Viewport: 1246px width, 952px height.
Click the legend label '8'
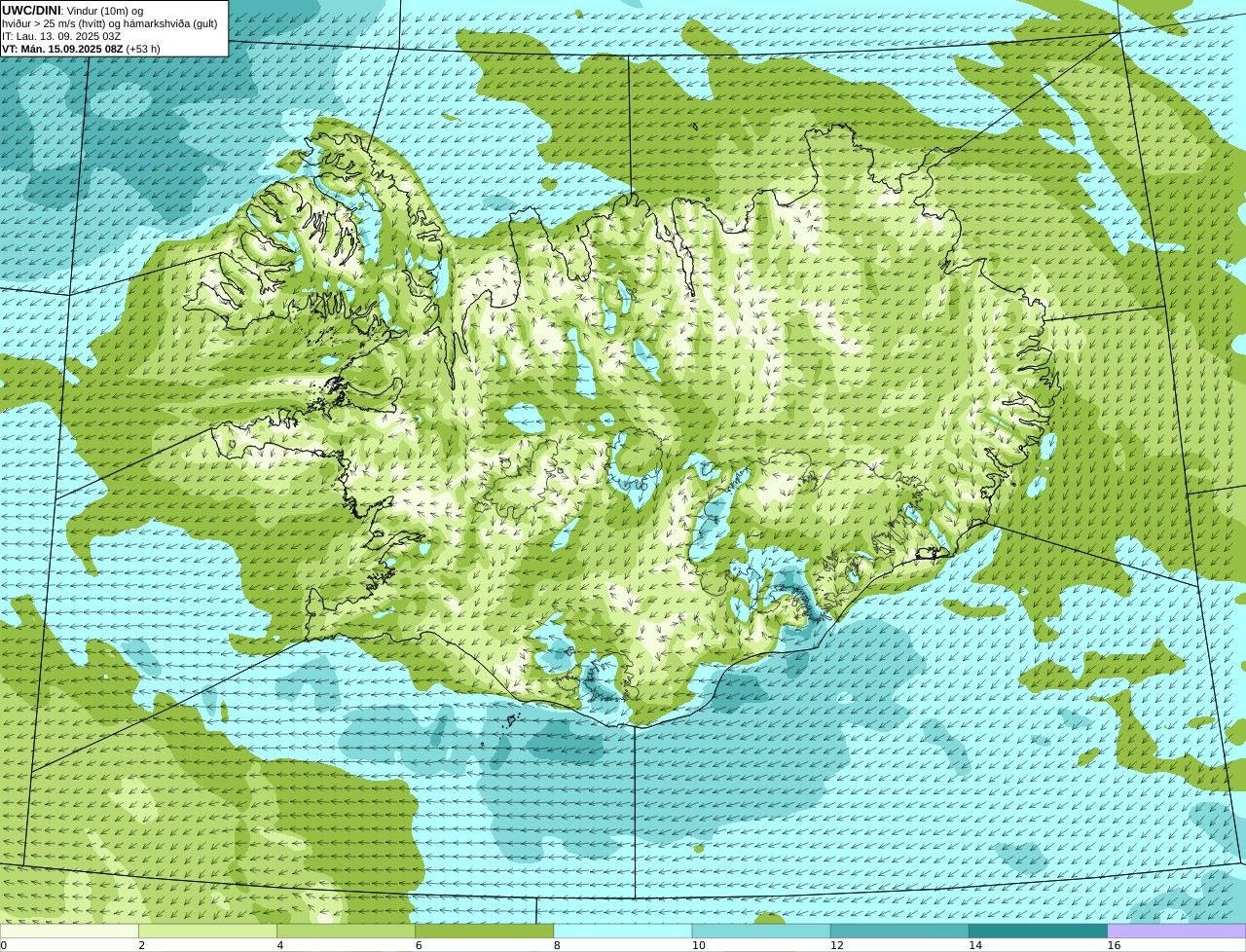point(557,945)
